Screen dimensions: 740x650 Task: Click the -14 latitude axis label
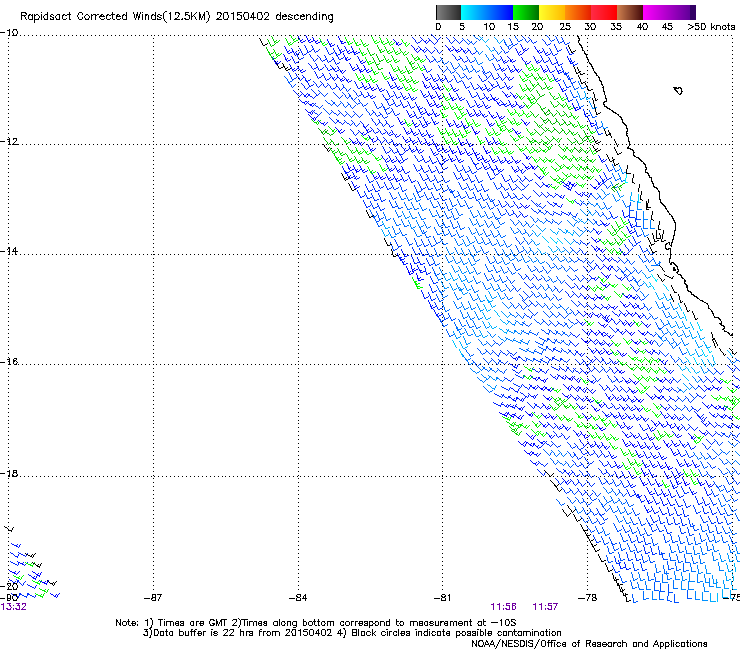pyautogui.click(x=9, y=251)
